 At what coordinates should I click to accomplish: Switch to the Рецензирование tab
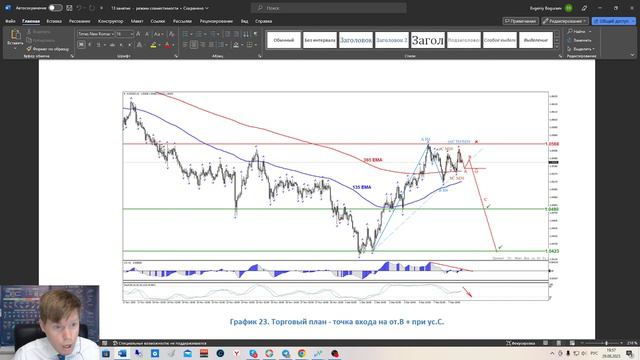tap(216, 21)
